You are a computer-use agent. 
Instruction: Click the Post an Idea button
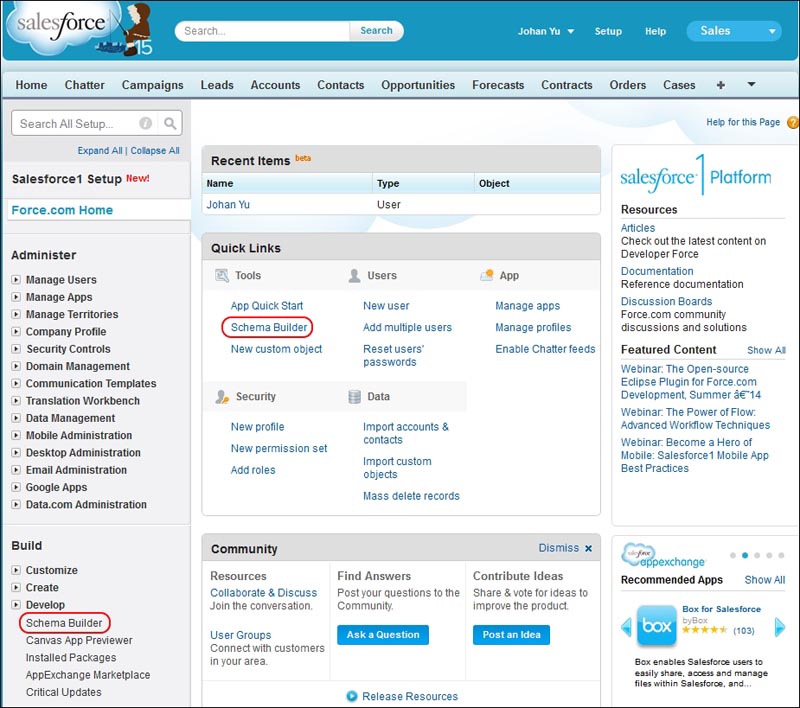click(511, 635)
